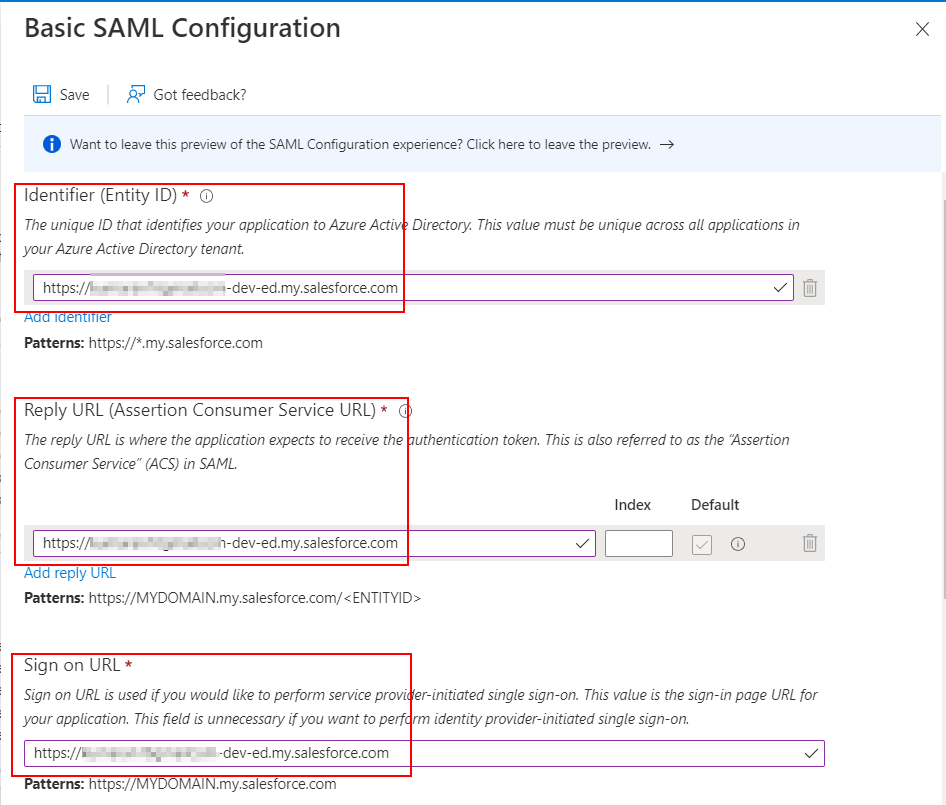946x805 pixels.
Task: Click Add reply URL link
Action: coord(70,573)
